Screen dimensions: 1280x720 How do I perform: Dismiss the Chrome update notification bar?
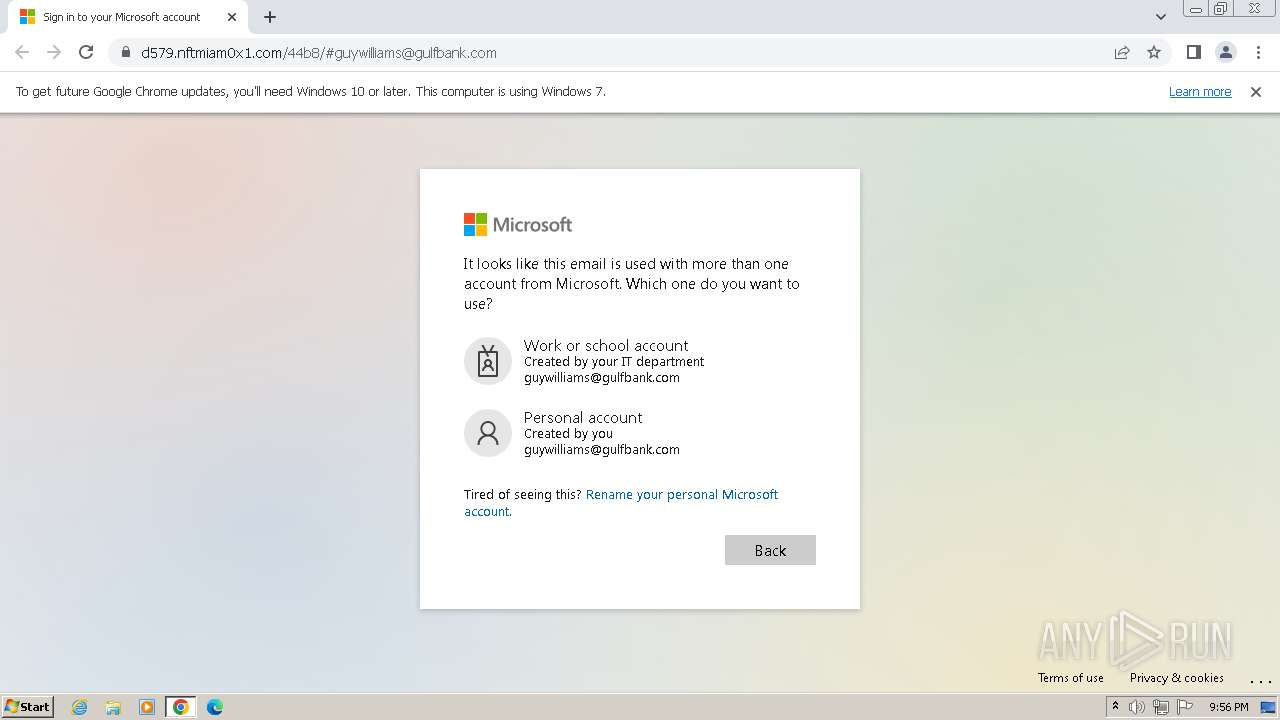coord(1256,92)
